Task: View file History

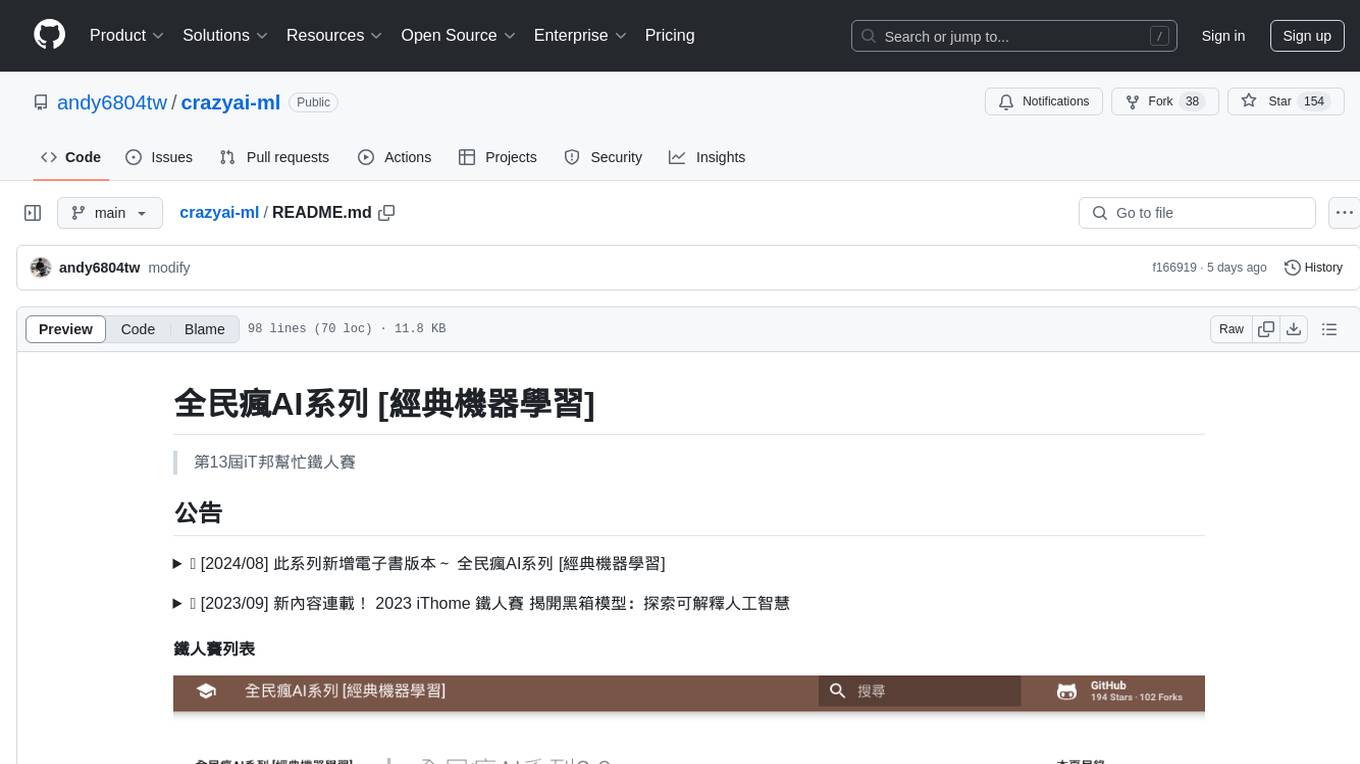Action: (1313, 268)
